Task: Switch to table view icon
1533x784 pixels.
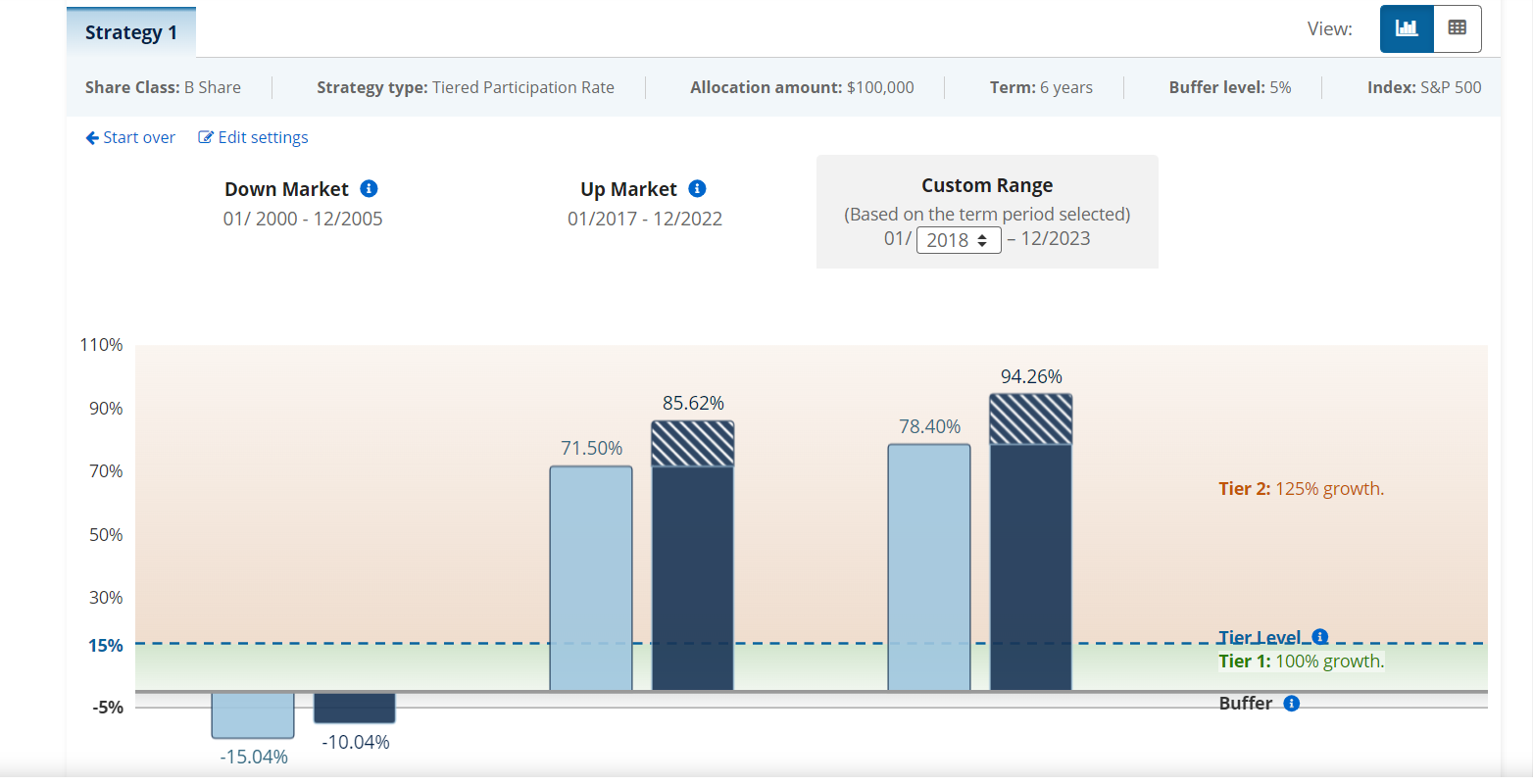Action: 1457,28
